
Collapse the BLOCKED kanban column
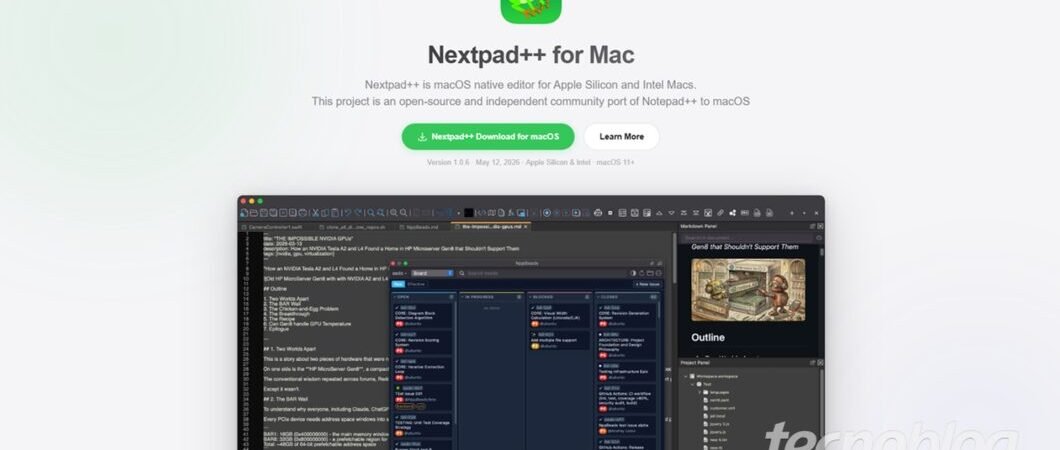[530, 297]
